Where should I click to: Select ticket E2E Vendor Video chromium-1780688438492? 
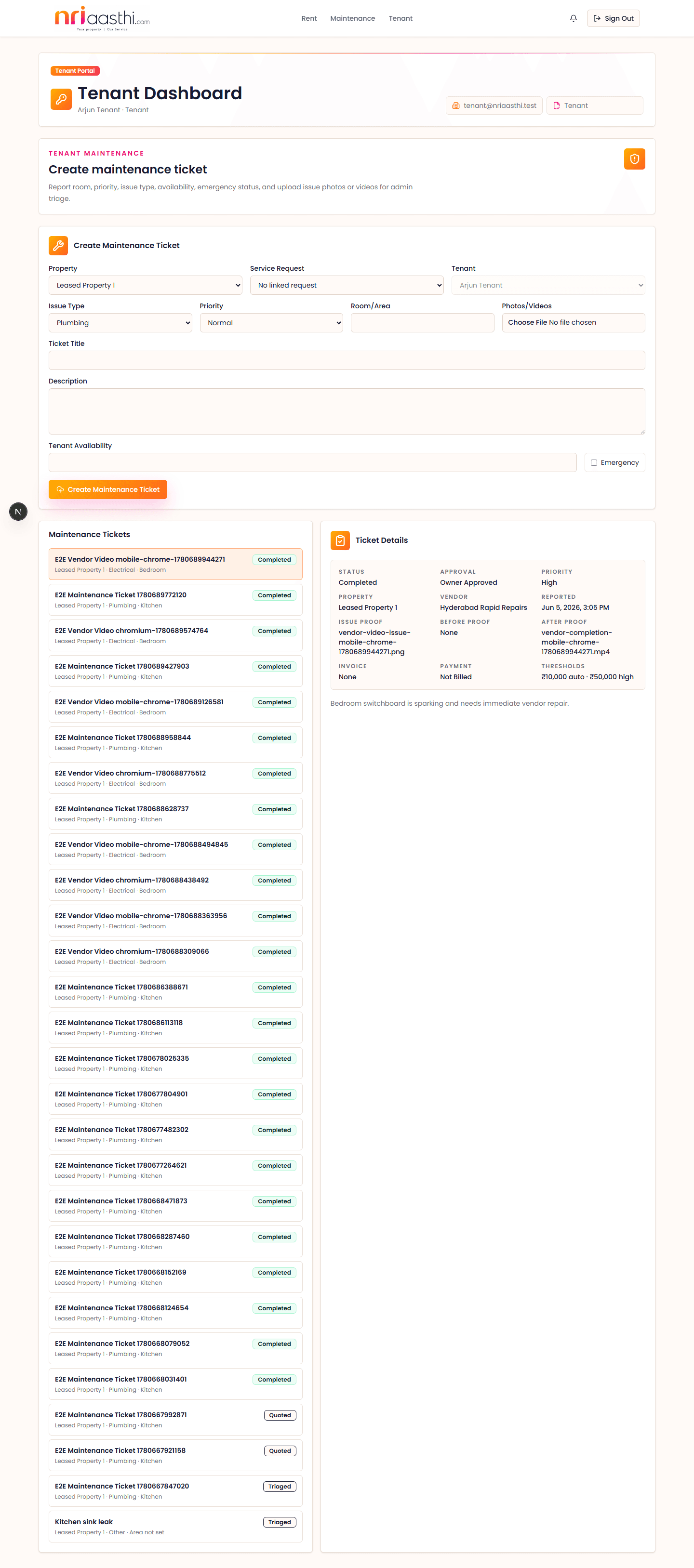pyautogui.click(x=175, y=885)
